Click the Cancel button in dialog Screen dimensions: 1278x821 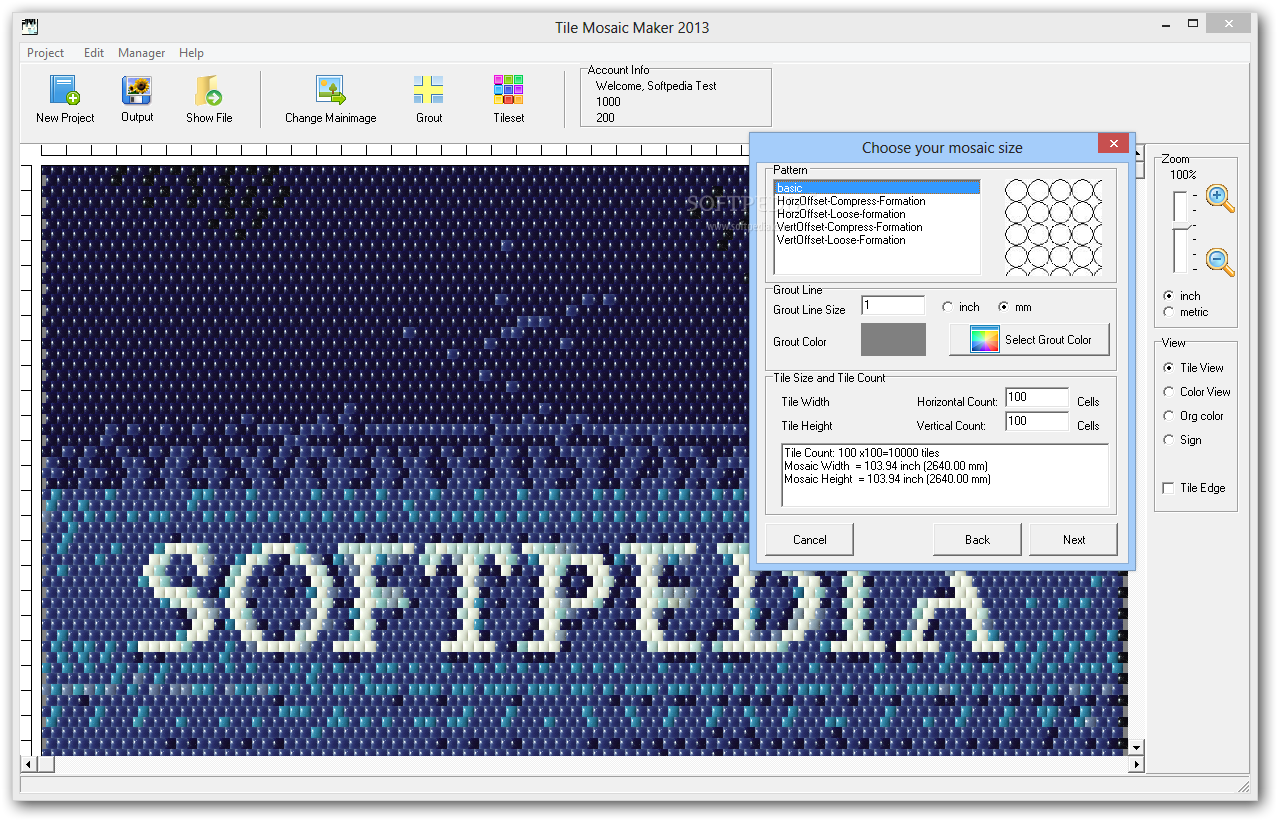(x=809, y=539)
